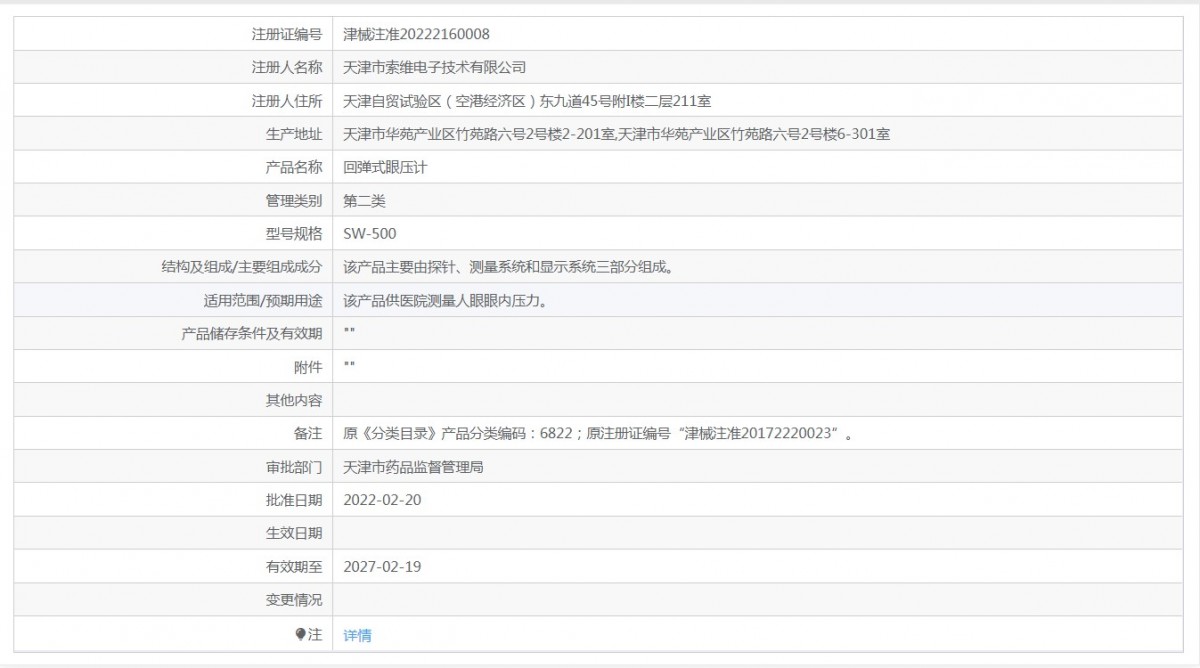Screen dimensions: 1200x668
Task: Select expiry date 2027-02-19
Action: (x=382, y=567)
